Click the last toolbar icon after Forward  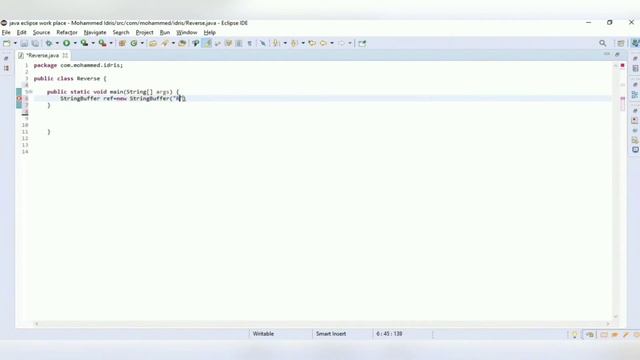pyautogui.click(x=362, y=43)
